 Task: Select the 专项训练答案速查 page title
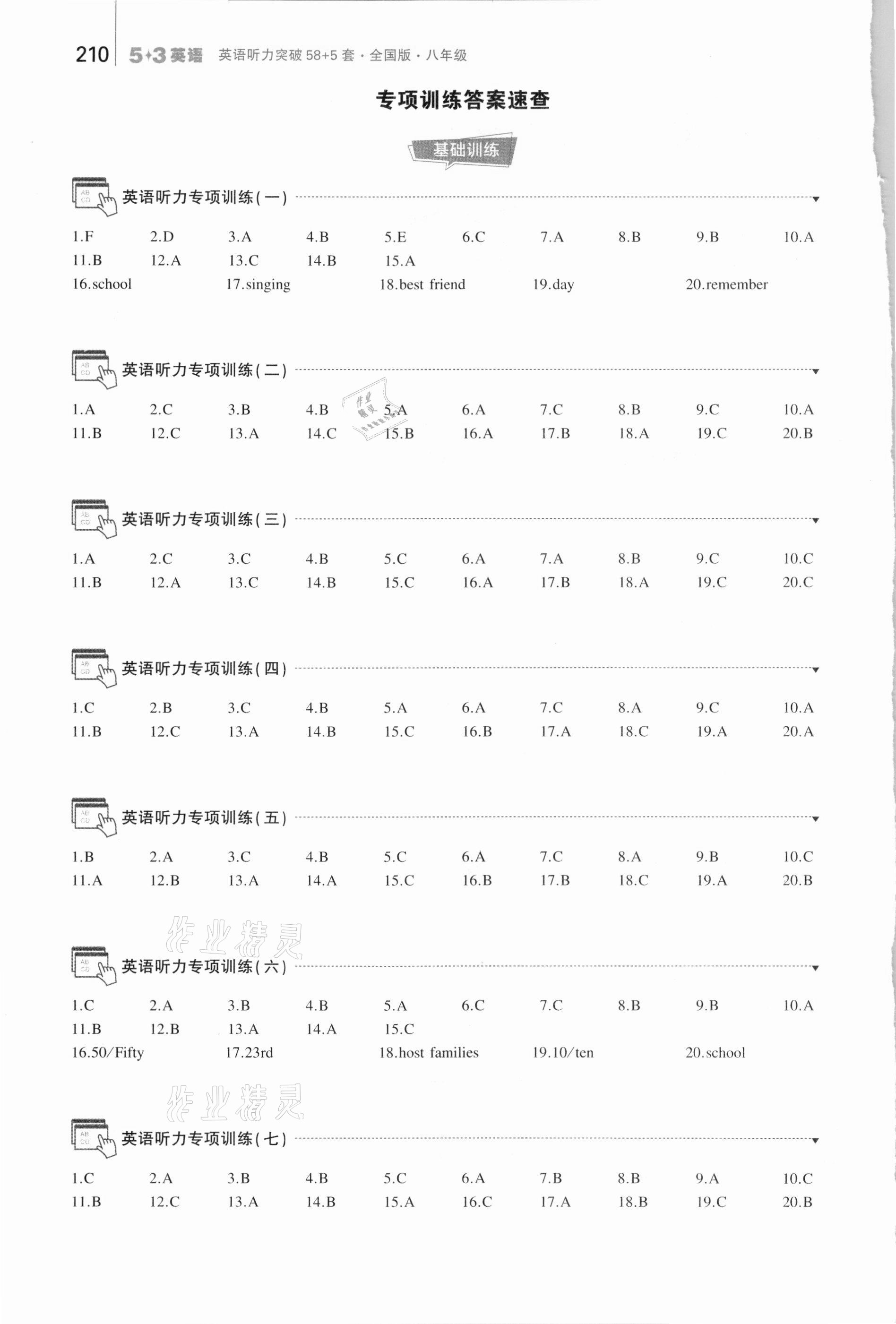pyautogui.click(x=463, y=100)
